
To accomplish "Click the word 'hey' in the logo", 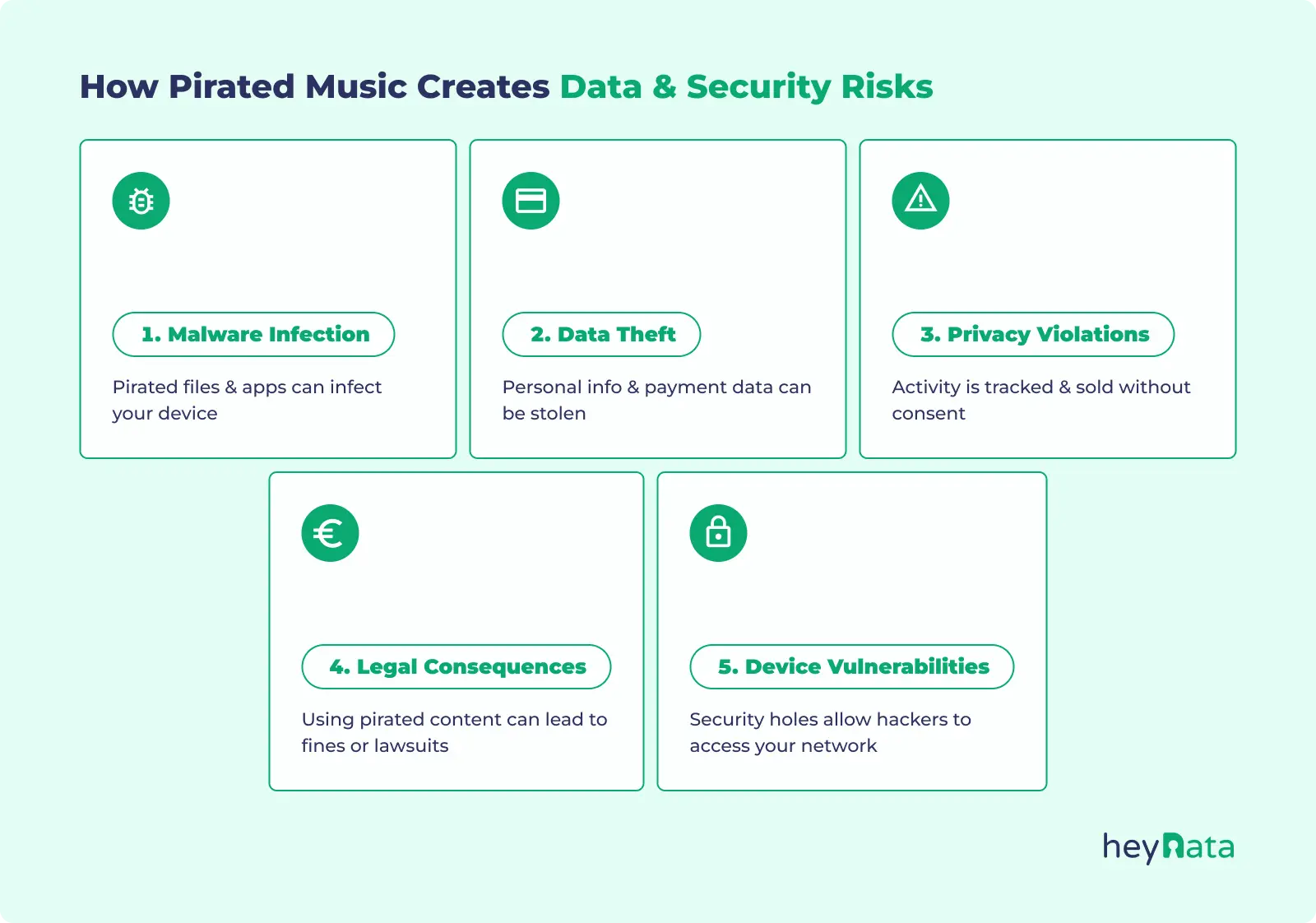I will pos(1130,847).
